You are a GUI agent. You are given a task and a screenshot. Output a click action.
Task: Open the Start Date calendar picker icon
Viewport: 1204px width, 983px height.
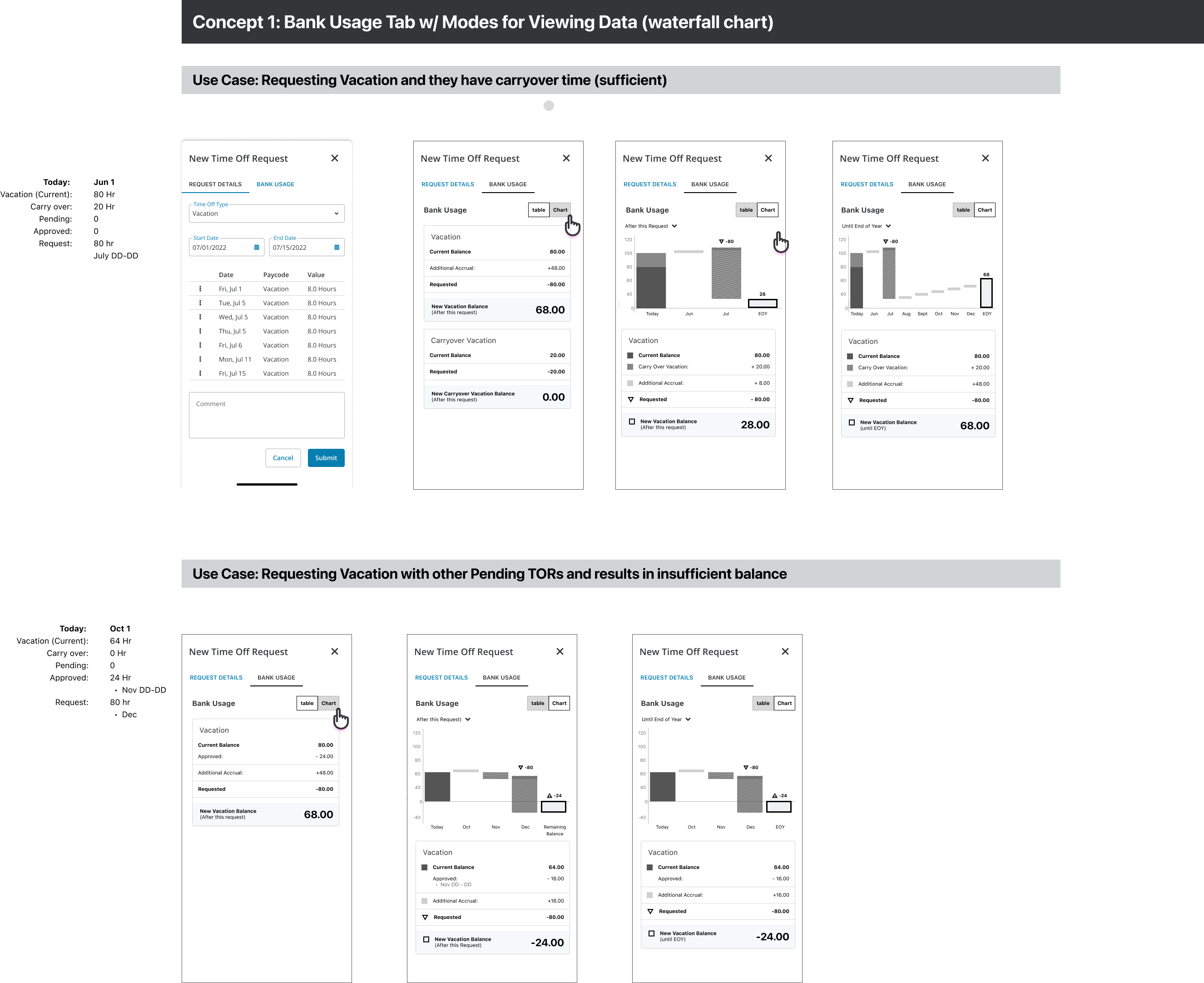click(257, 248)
